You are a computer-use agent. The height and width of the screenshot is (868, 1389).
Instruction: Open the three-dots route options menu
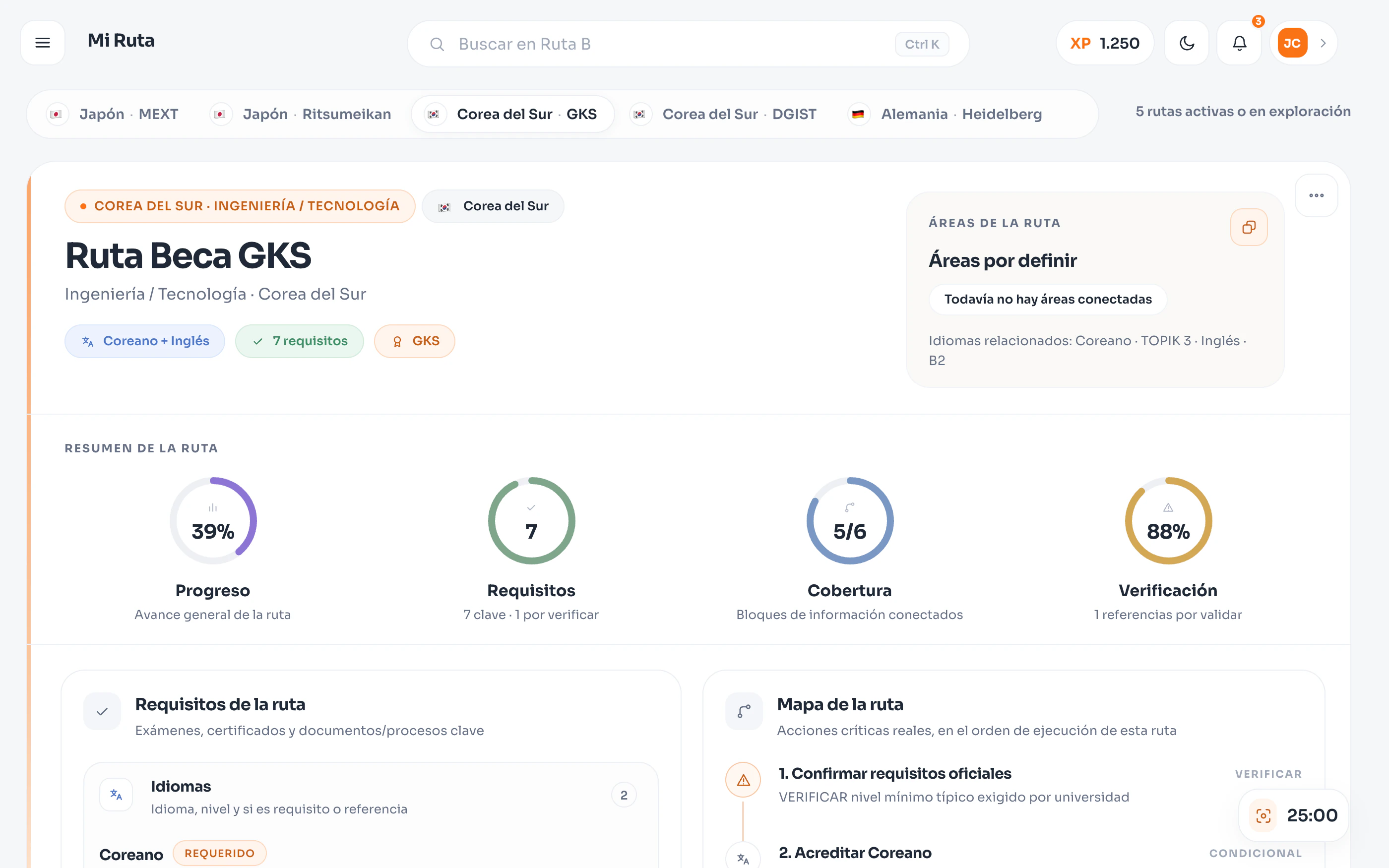point(1317,195)
